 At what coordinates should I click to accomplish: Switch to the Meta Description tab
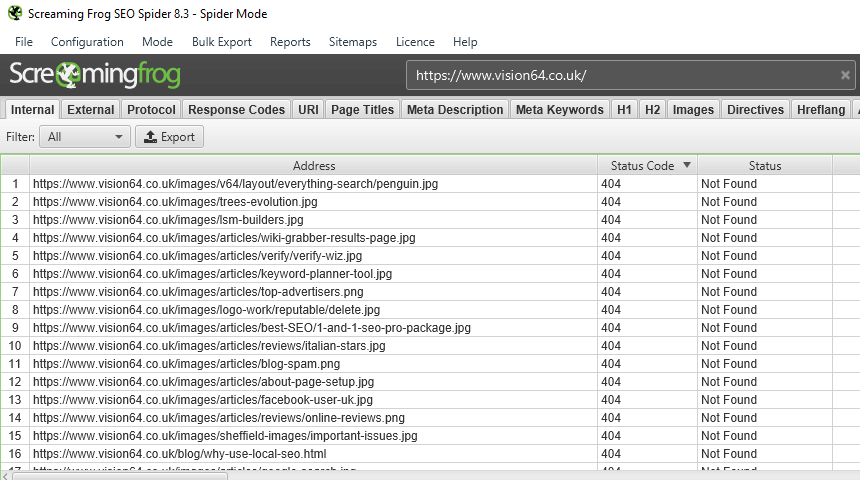click(x=455, y=110)
